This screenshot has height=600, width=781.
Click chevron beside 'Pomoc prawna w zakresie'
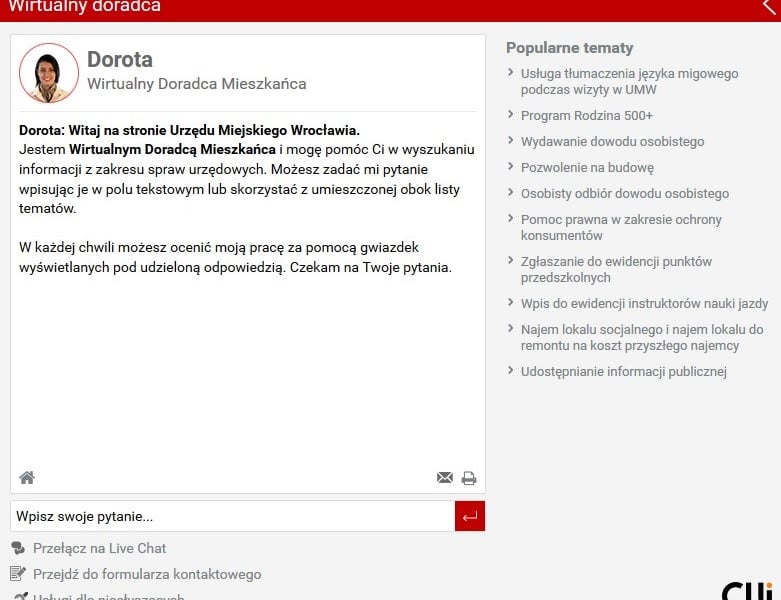click(511, 218)
